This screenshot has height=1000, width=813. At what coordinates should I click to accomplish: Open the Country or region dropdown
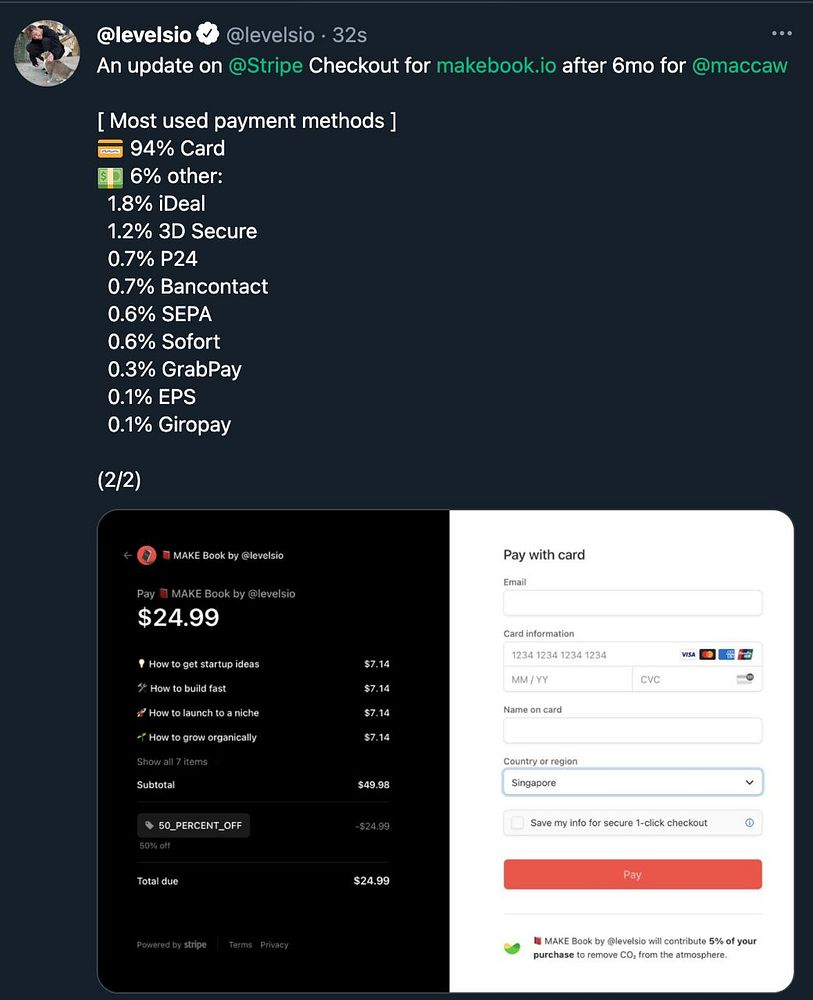633,783
